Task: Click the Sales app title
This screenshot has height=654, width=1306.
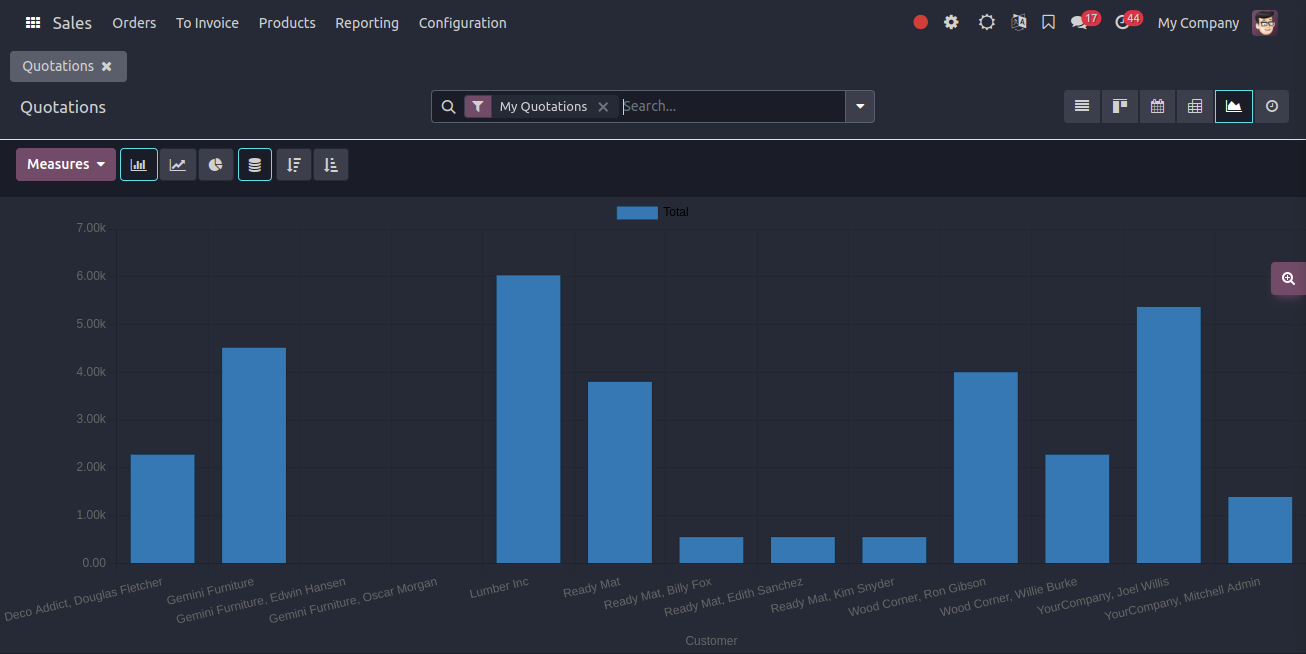Action: tap(72, 22)
